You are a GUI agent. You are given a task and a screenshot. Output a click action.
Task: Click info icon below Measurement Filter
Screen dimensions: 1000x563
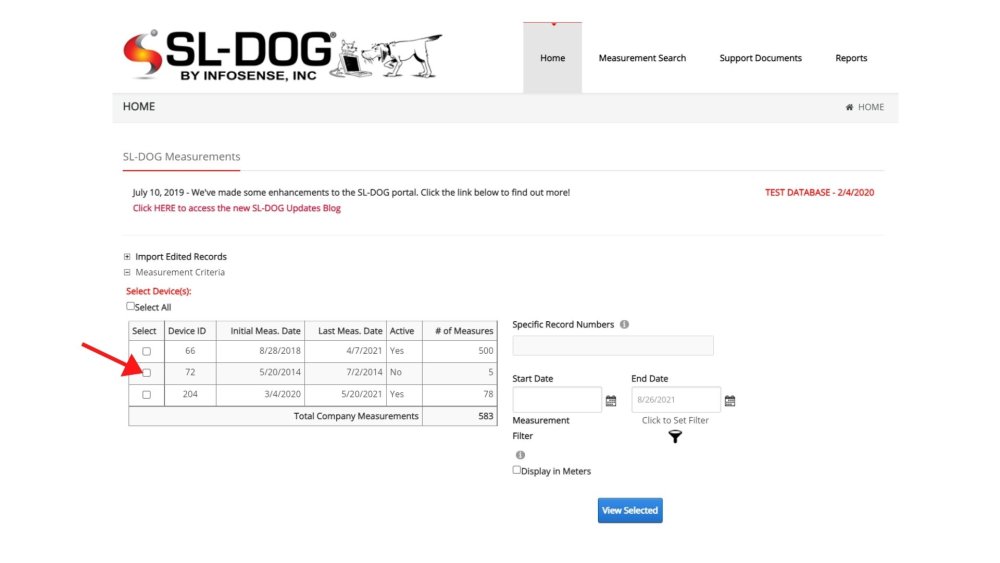click(520, 455)
